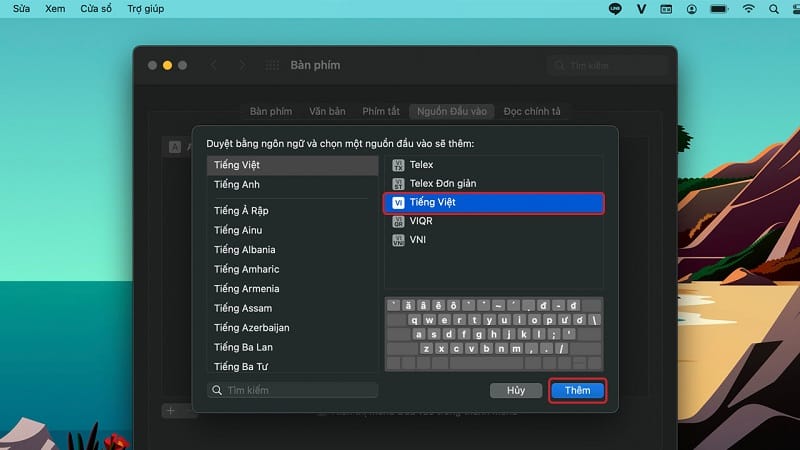Open the user account menu bar icon
This screenshot has height=450, width=800.
point(693,8)
